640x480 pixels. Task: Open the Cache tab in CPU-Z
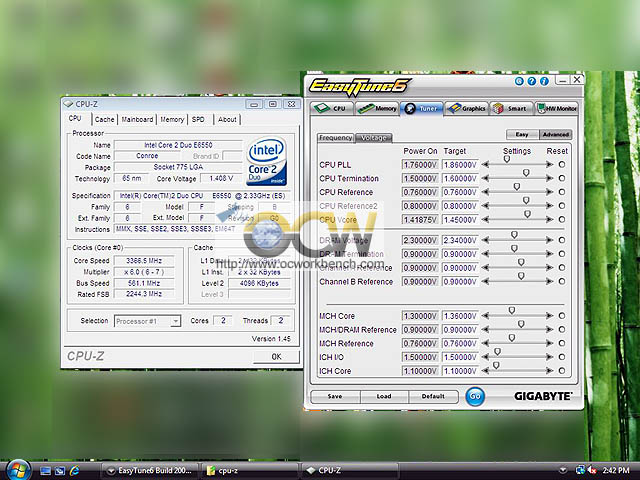104,119
